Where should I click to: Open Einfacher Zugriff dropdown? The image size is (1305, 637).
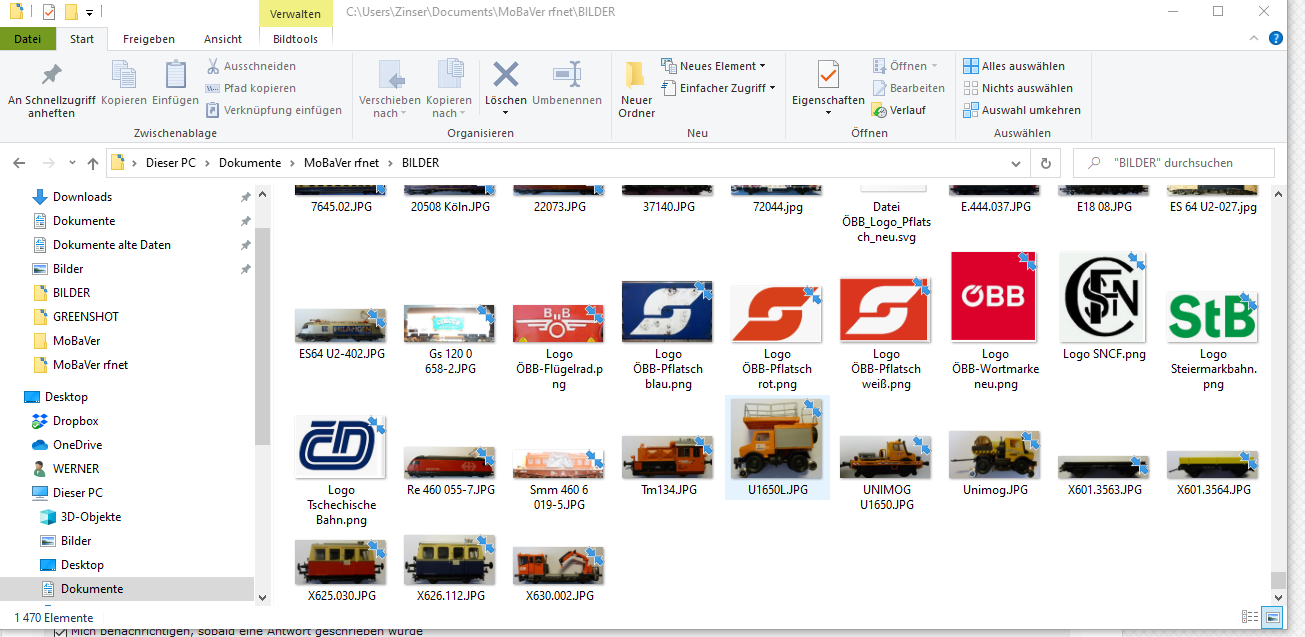click(x=719, y=88)
